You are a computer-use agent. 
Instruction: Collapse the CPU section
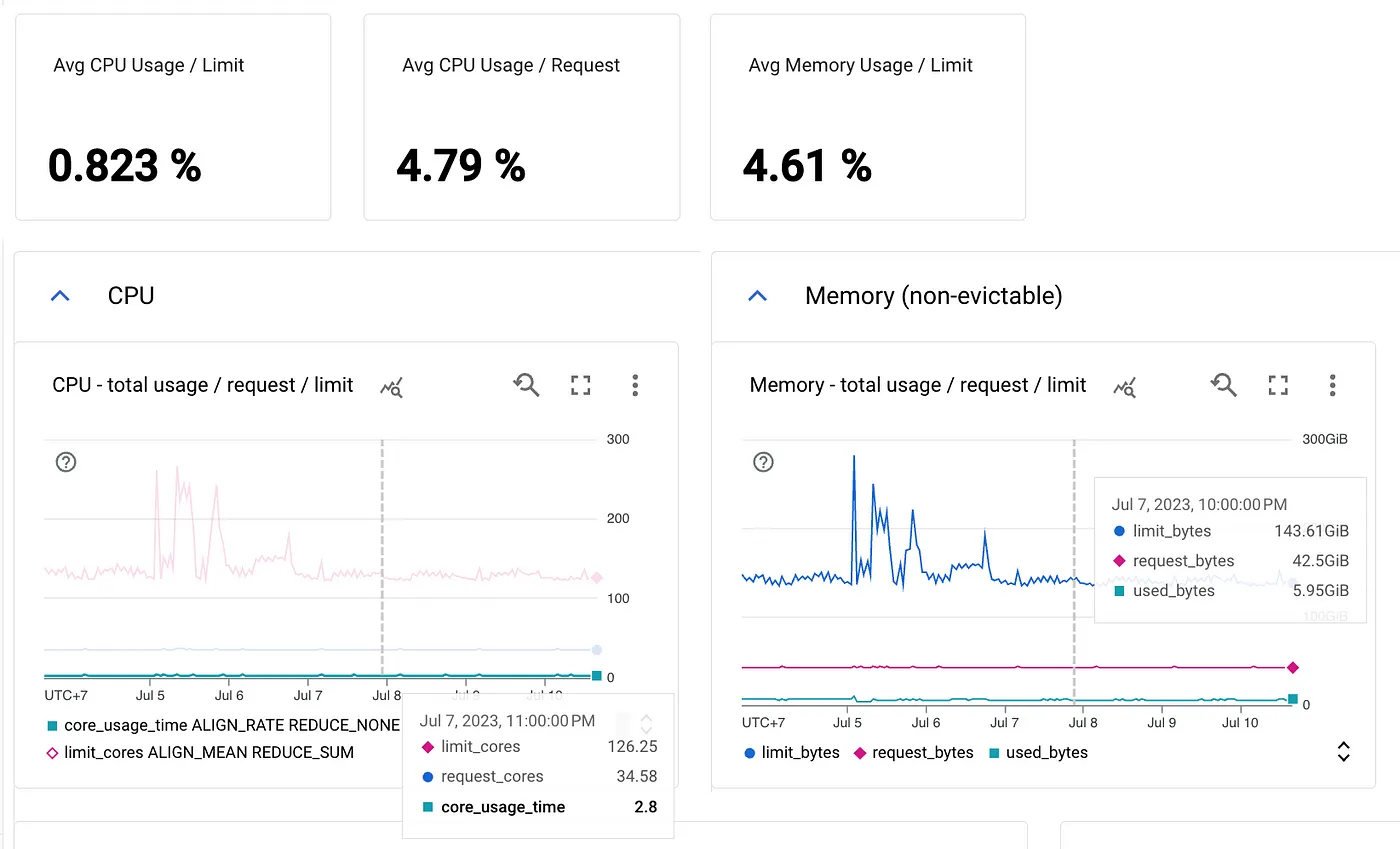pos(60,295)
